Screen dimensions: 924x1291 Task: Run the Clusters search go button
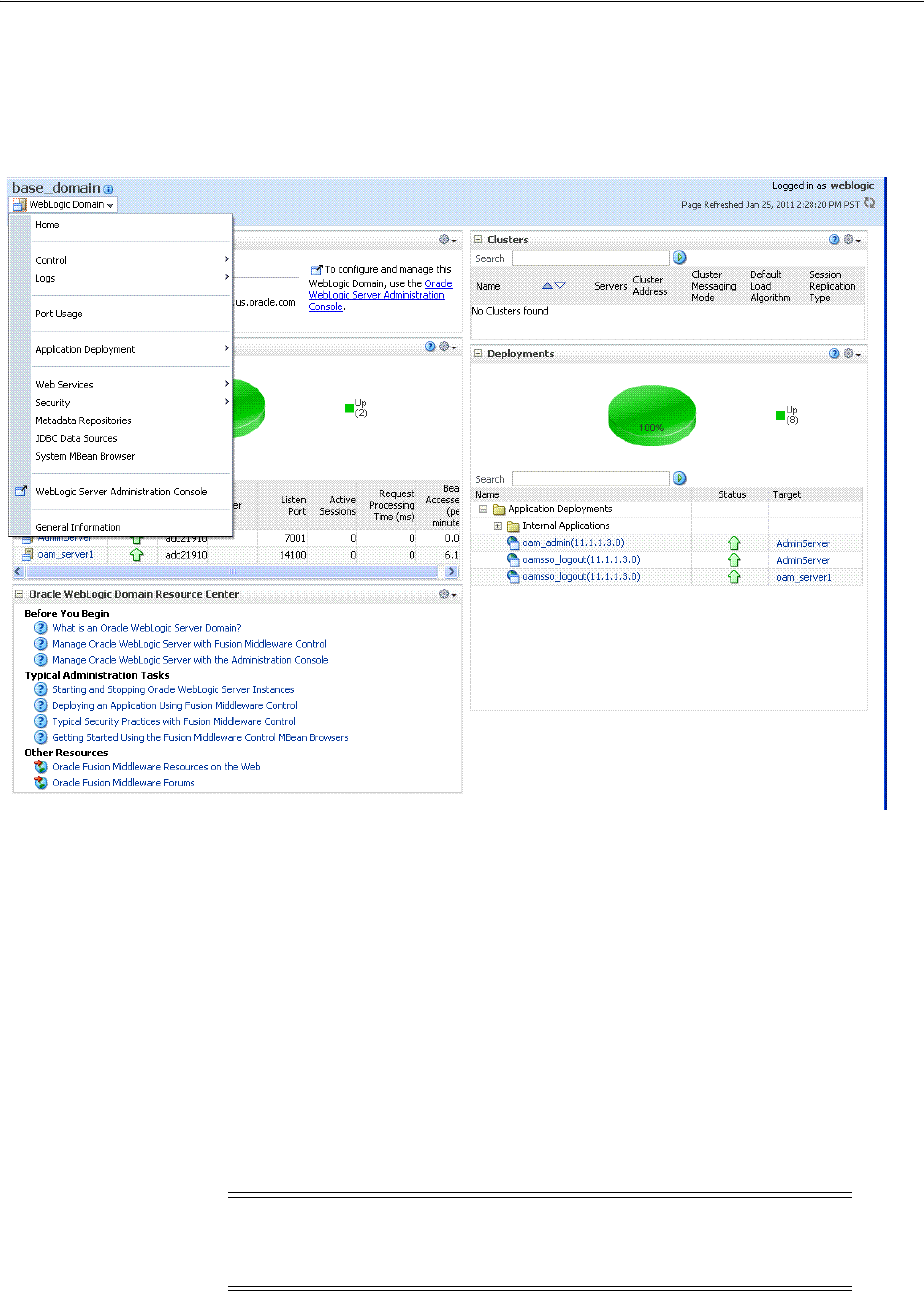point(680,258)
